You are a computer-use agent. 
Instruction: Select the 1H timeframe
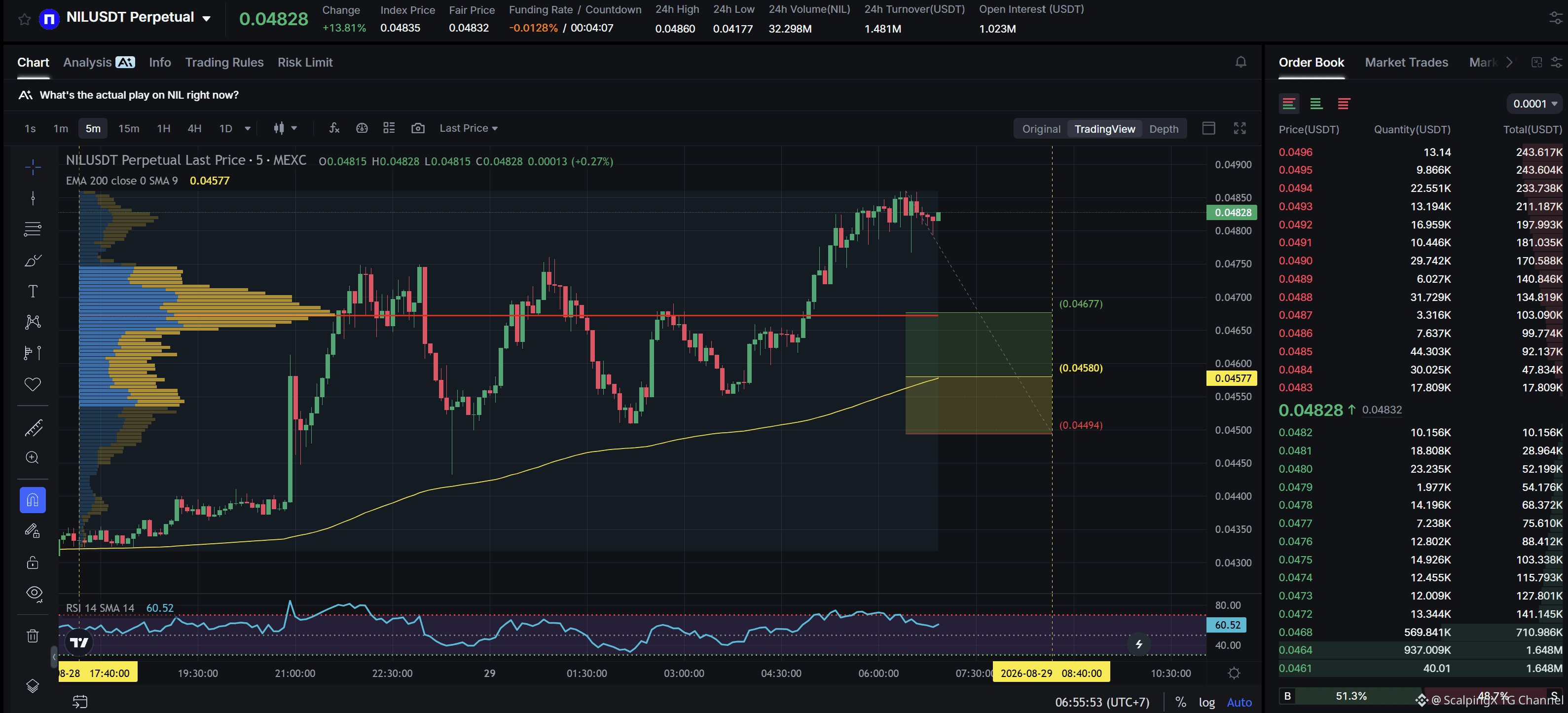(163, 128)
